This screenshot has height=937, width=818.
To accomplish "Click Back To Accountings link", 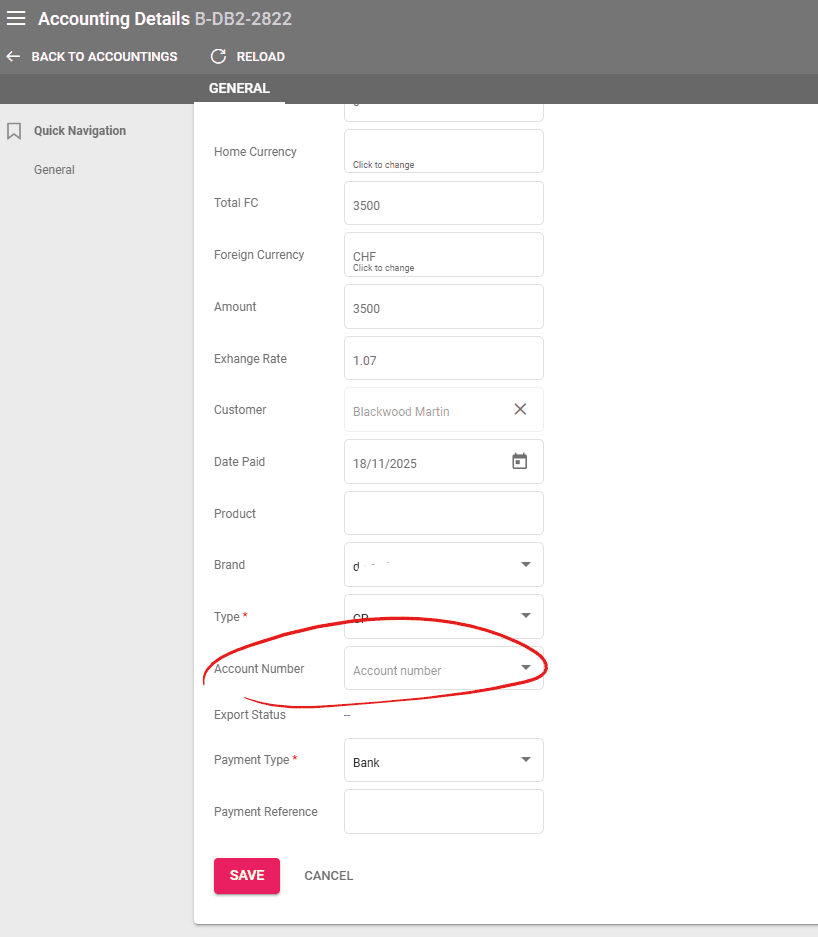I will tap(103, 56).
